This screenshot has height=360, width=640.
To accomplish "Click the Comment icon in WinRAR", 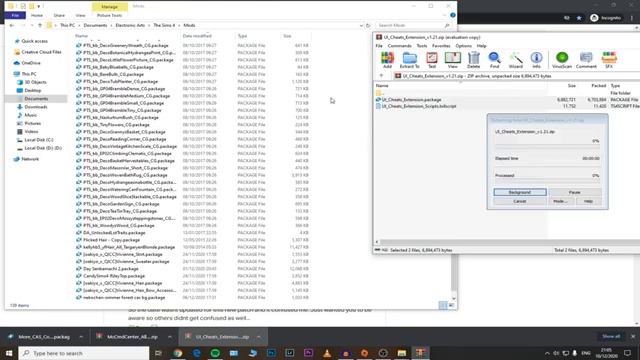I will [x=586, y=60].
